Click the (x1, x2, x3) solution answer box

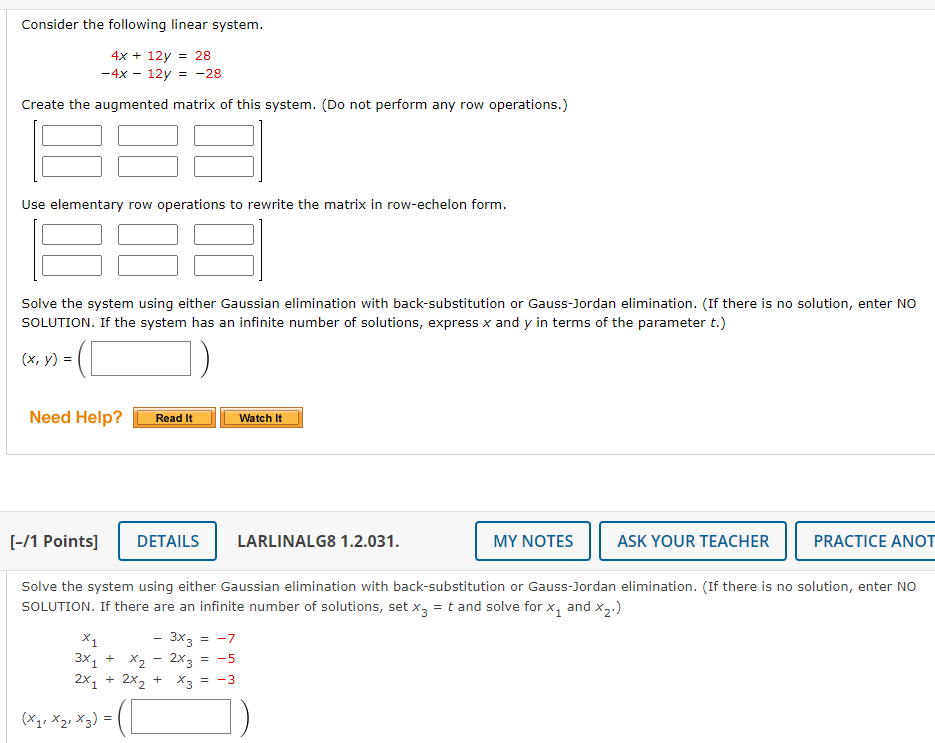pos(180,716)
